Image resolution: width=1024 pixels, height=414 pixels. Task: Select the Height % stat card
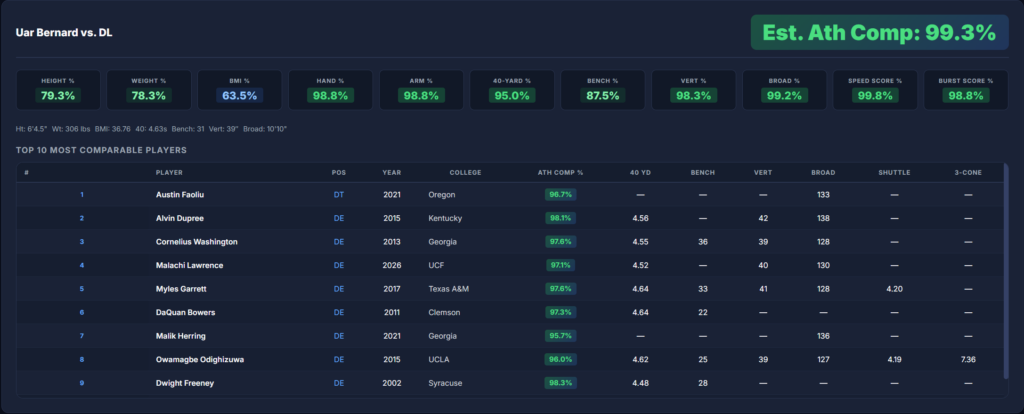pyautogui.click(x=57, y=89)
